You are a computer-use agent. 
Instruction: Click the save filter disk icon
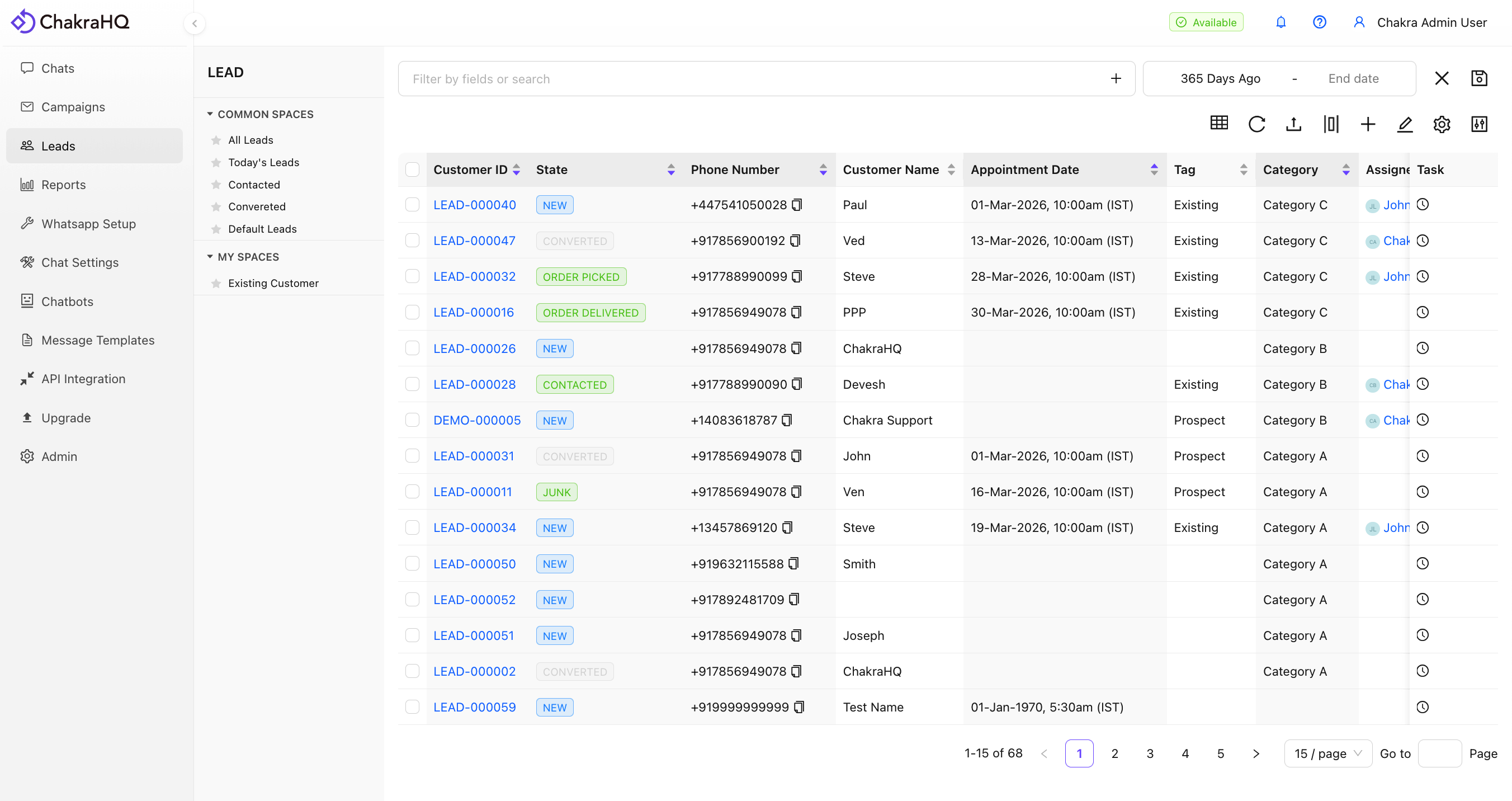tap(1478, 78)
